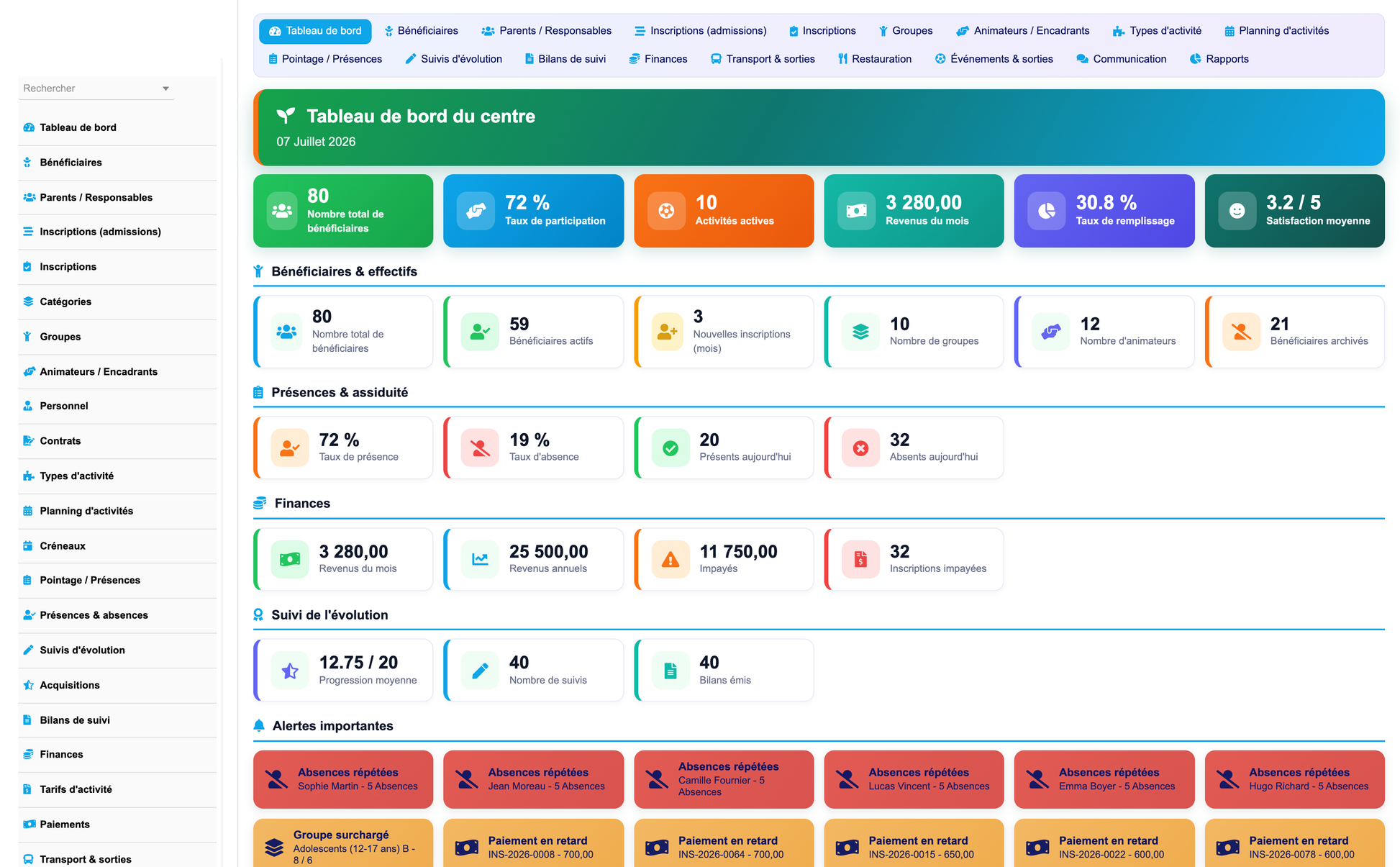Click the Contrats signature icon in sidebar
The width and height of the screenshot is (1400, 867).
click(x=28, y=441)
